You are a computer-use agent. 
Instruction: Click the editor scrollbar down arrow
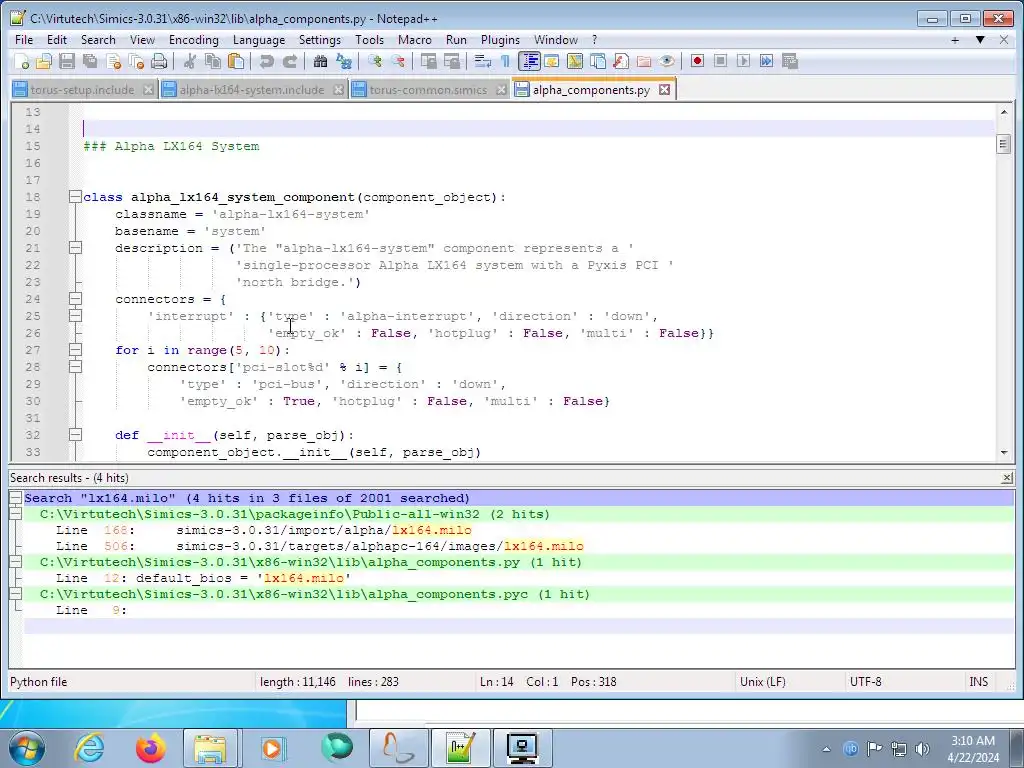pyautogui.click(x=1004, y=453)
